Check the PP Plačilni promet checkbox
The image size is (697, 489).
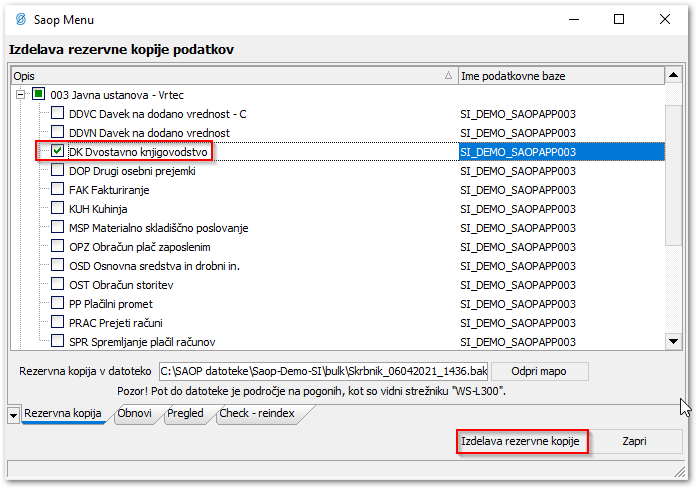pos(57,303)
